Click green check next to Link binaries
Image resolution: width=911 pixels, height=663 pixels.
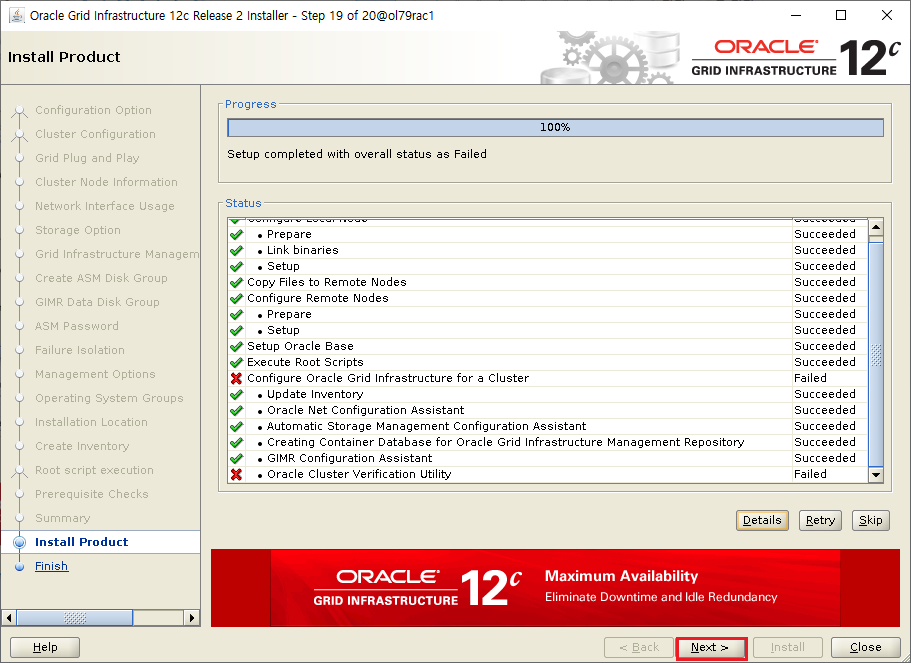tap(236, 250)
